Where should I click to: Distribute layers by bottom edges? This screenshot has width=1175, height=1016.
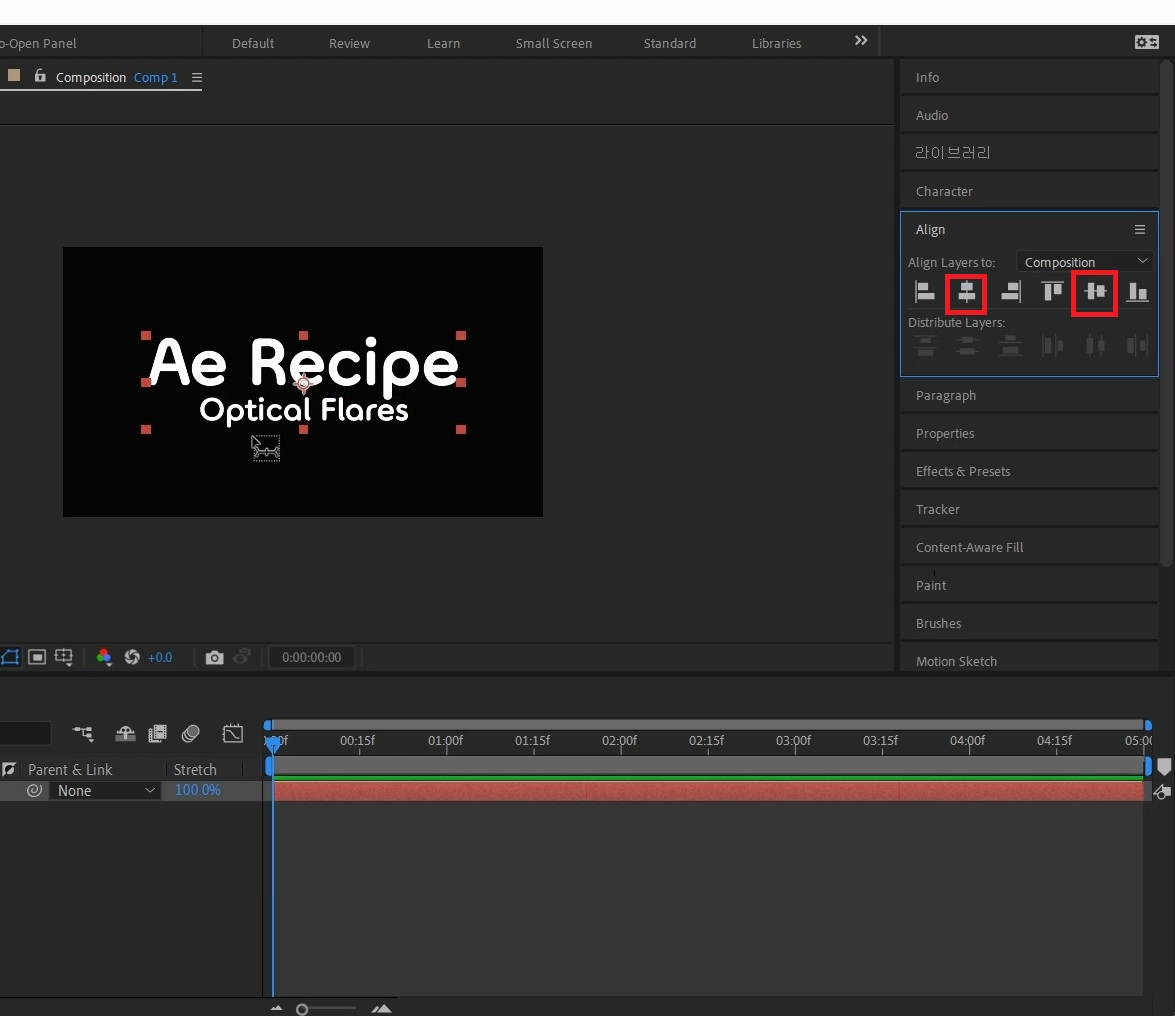(x=1010, y=345)
